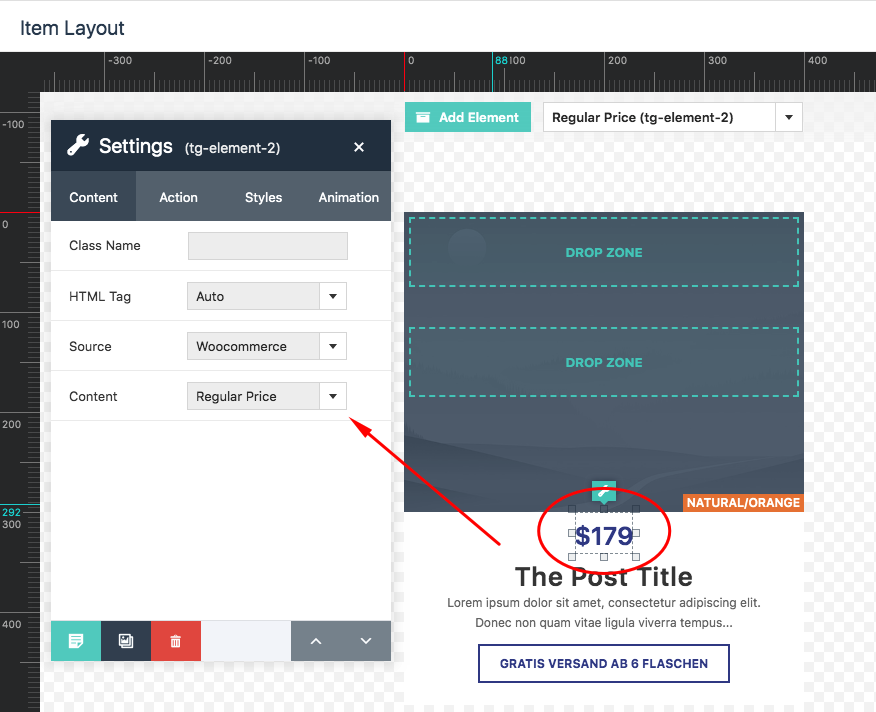Click the Gratis Versand ab 6 Flaschen button

pyautogui.click(x=604, y=663)
